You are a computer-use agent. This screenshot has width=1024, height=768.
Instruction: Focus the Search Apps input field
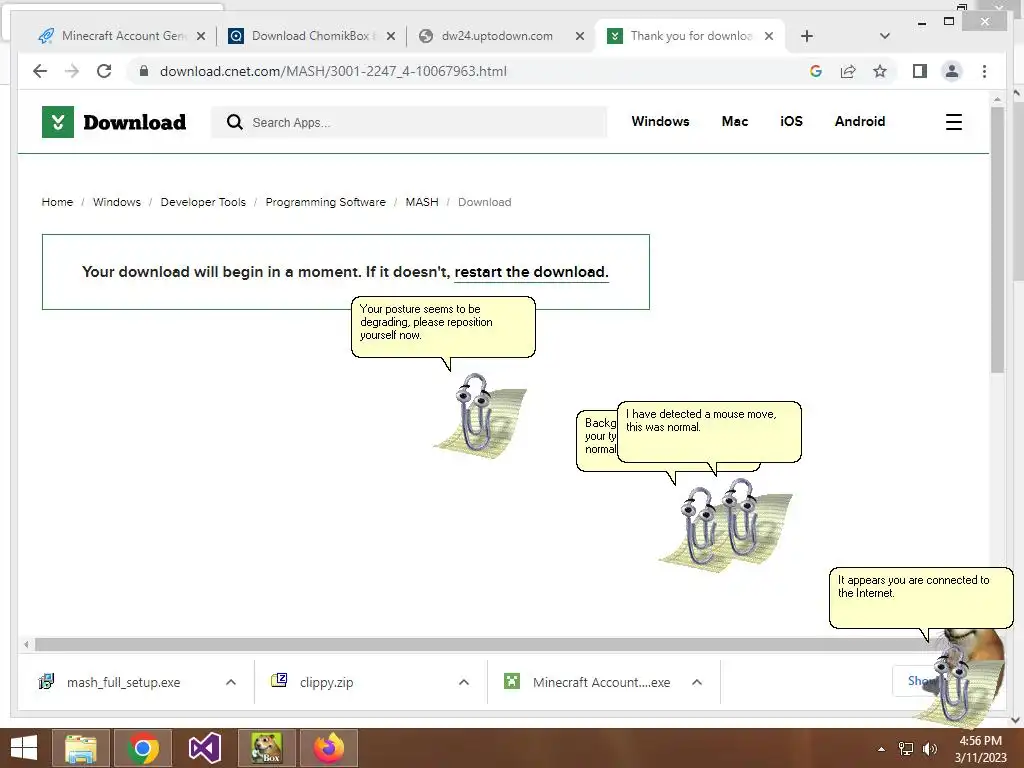(409, 122)
